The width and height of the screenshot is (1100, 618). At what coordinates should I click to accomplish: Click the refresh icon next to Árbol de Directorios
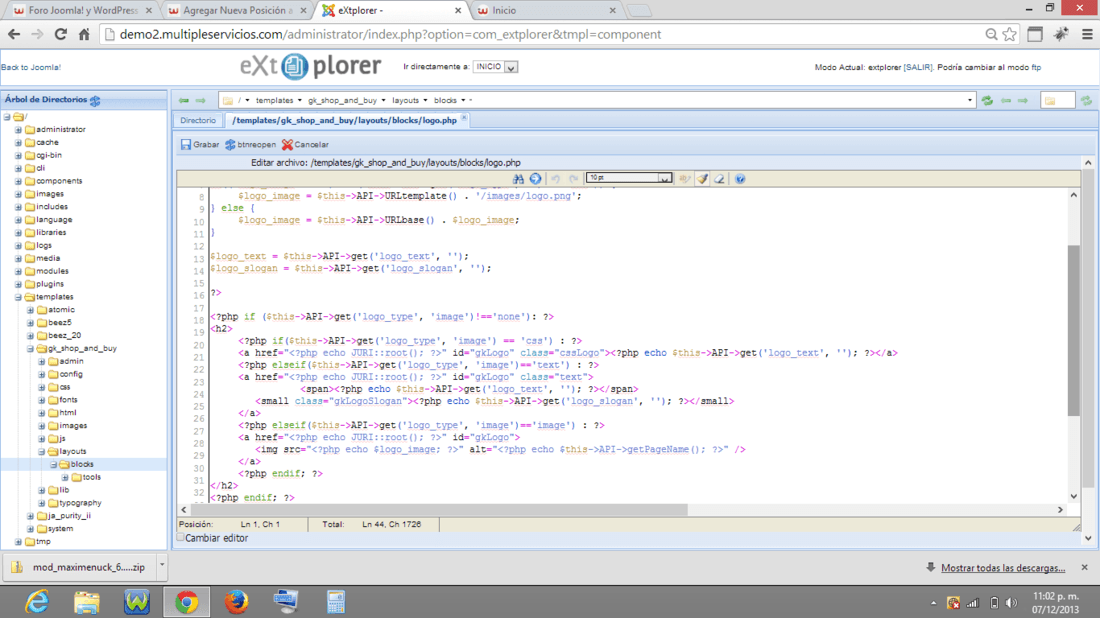tap(95, 100)
